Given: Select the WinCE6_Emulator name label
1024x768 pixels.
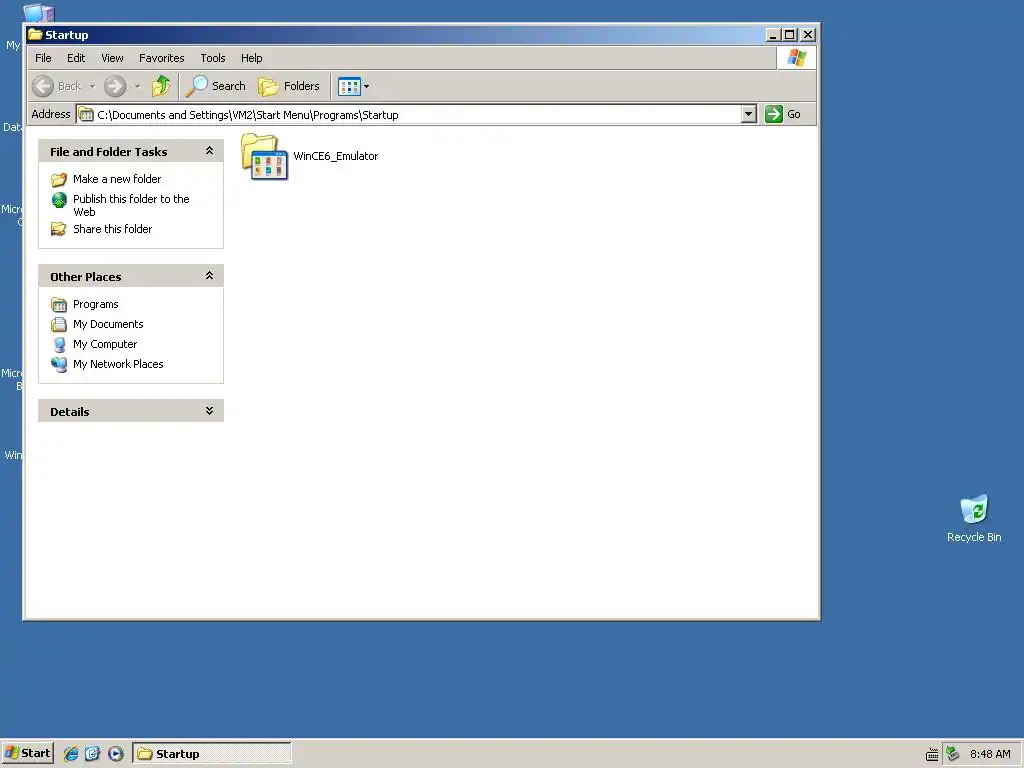Looking at the screenshot, I should 336,156.
